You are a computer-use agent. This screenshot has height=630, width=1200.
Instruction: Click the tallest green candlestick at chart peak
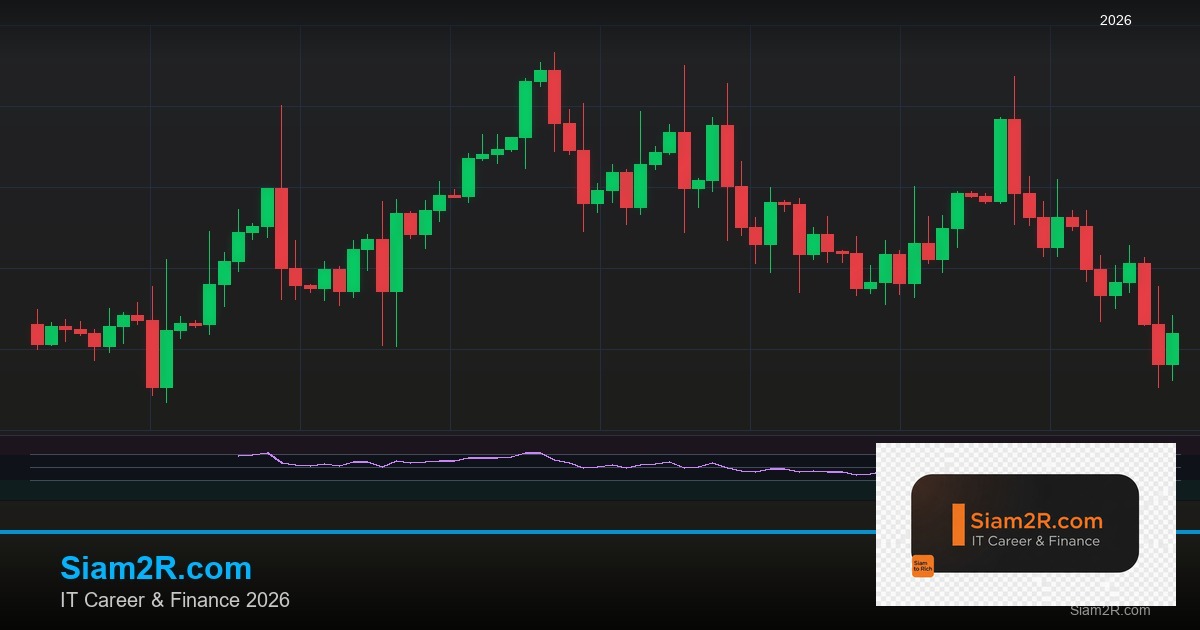click(527, 110)
